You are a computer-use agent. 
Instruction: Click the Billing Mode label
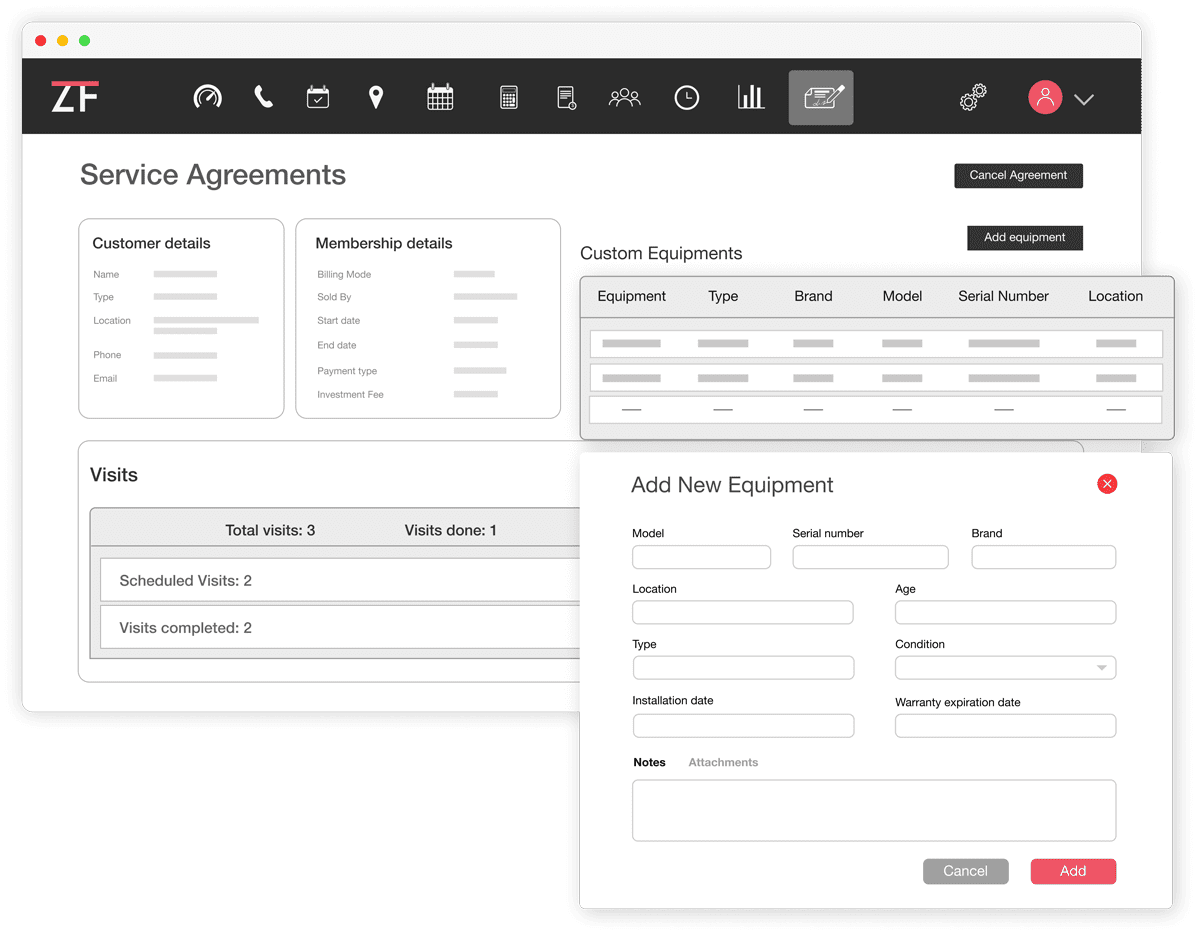point(344,274)
